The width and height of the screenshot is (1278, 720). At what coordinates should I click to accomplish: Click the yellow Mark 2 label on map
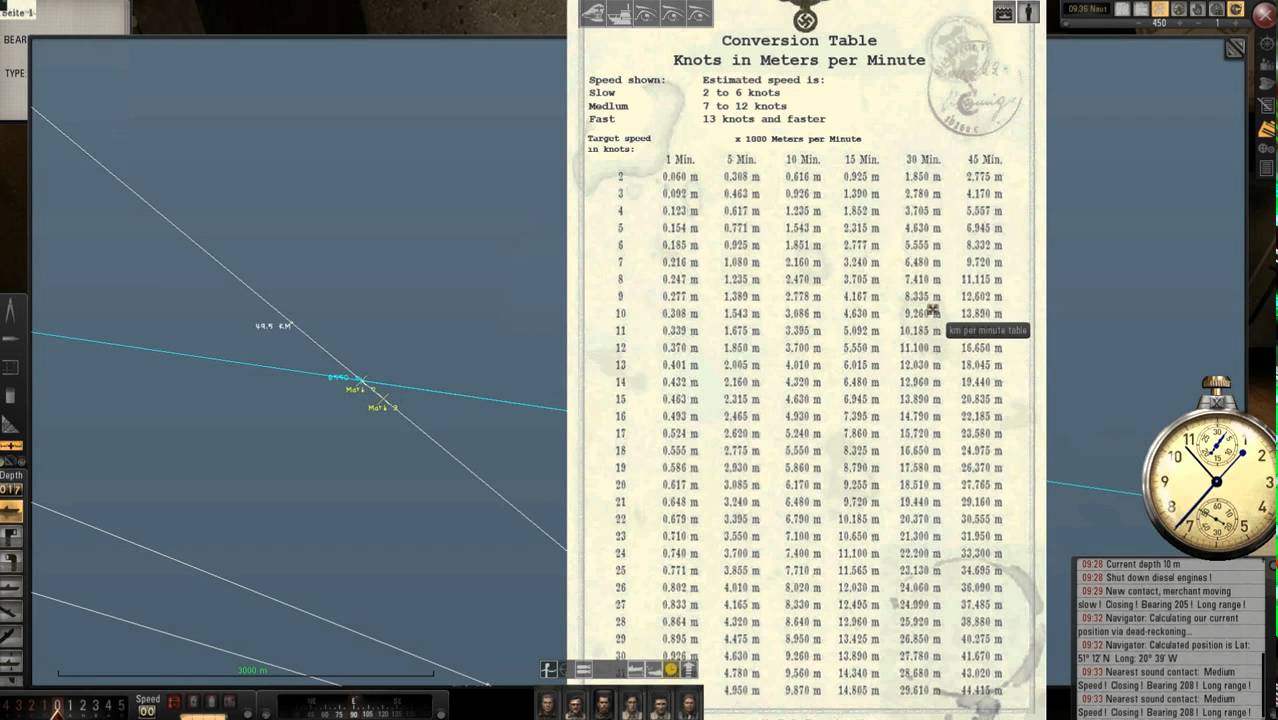pos(382,407)
